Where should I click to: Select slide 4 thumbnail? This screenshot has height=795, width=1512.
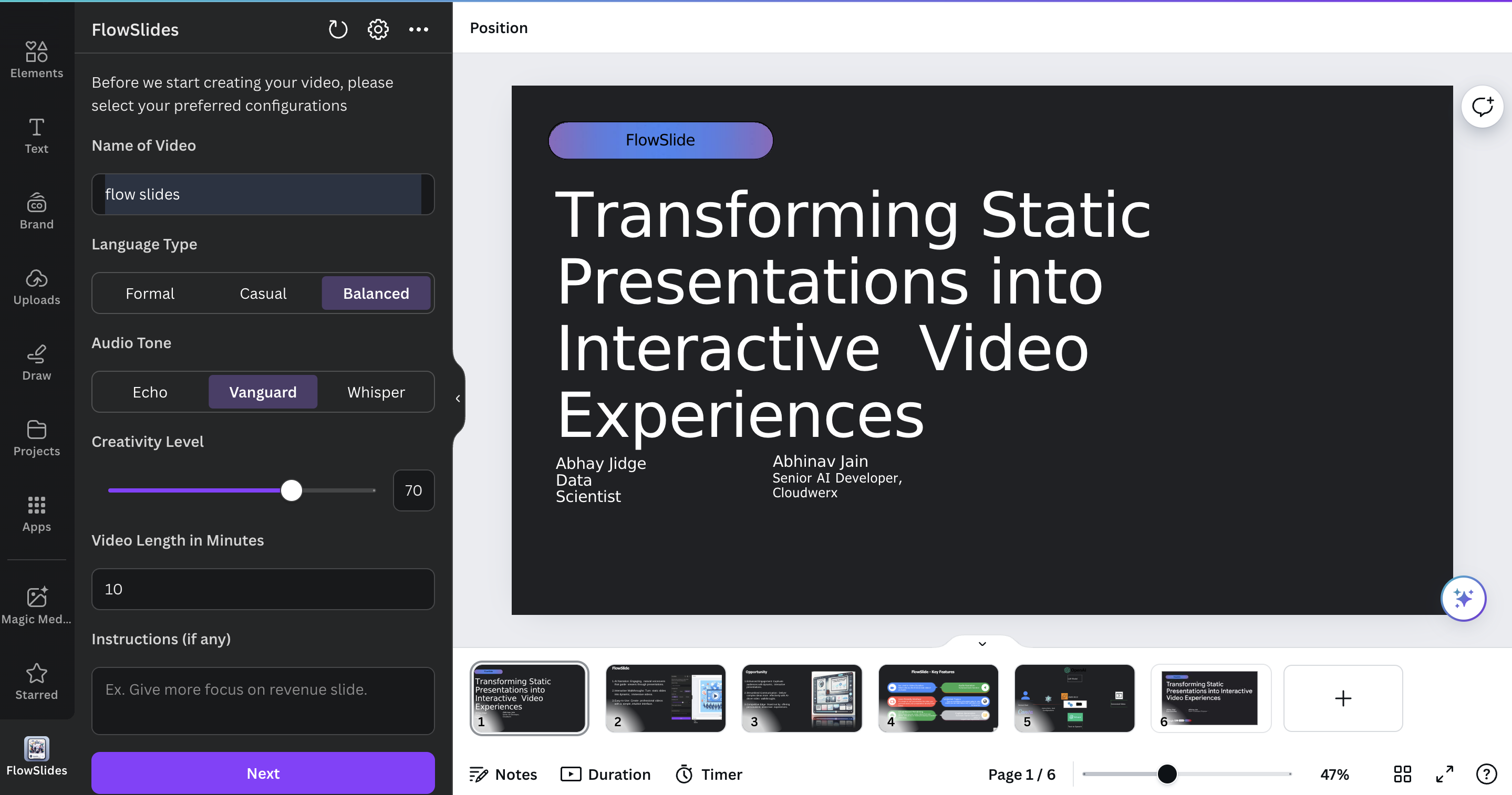tap(938, 698)
